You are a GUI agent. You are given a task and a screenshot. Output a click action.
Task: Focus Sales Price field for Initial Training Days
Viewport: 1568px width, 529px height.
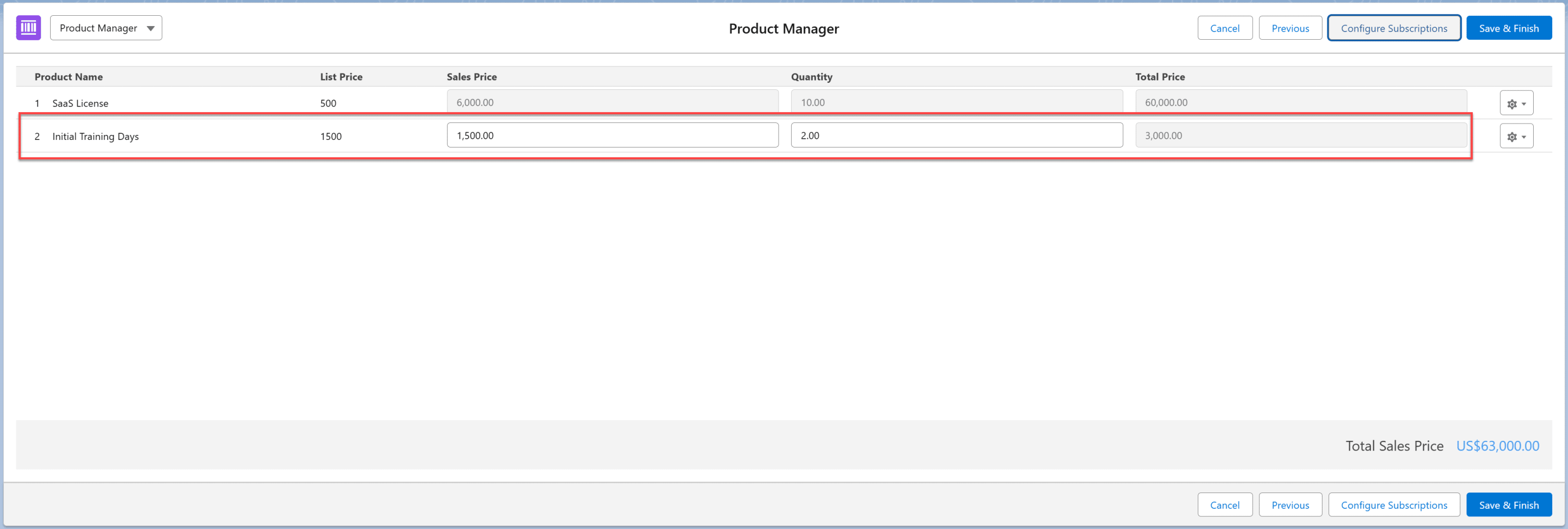click(612, 135)
